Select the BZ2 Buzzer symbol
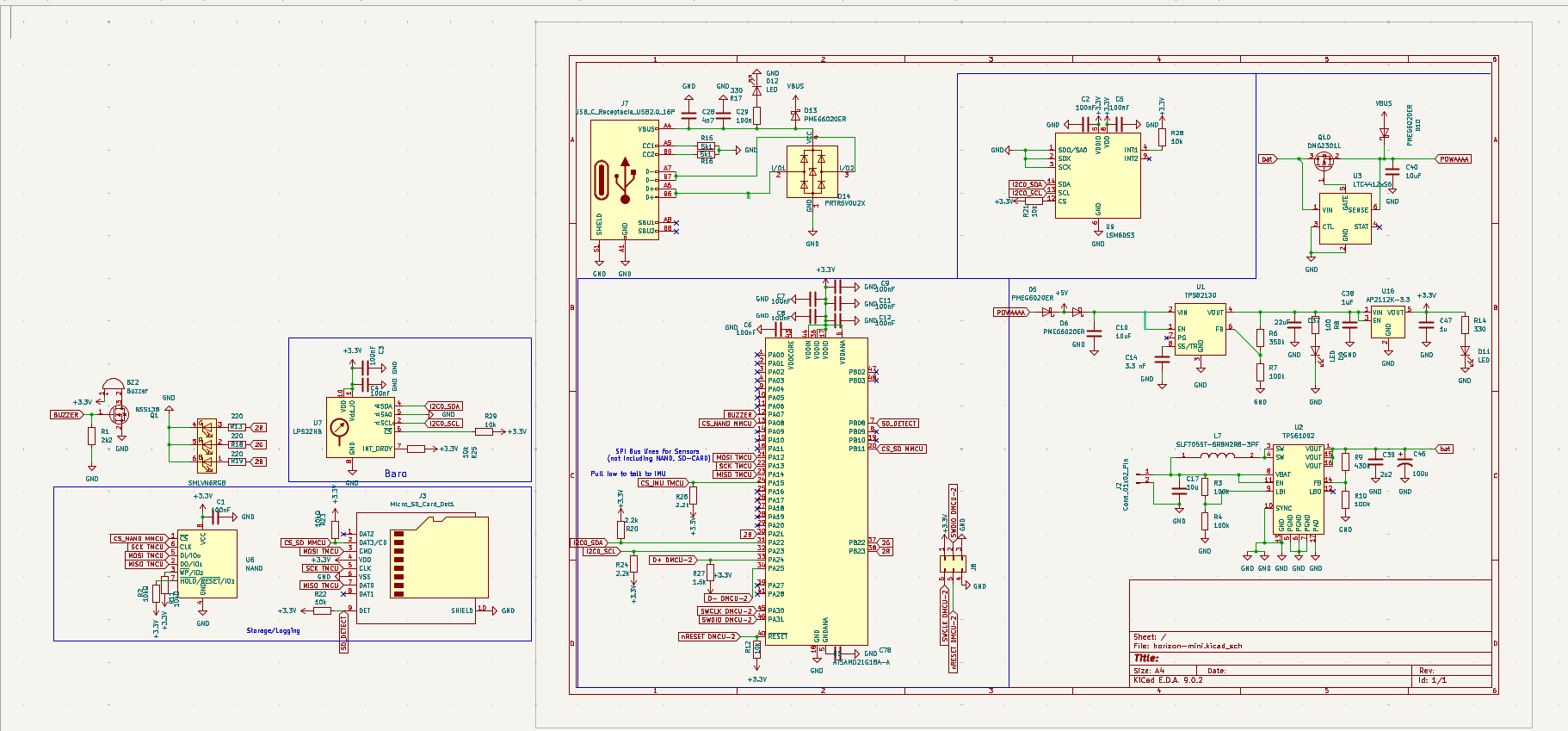The image size is (1568, 731). pos(113,389)
